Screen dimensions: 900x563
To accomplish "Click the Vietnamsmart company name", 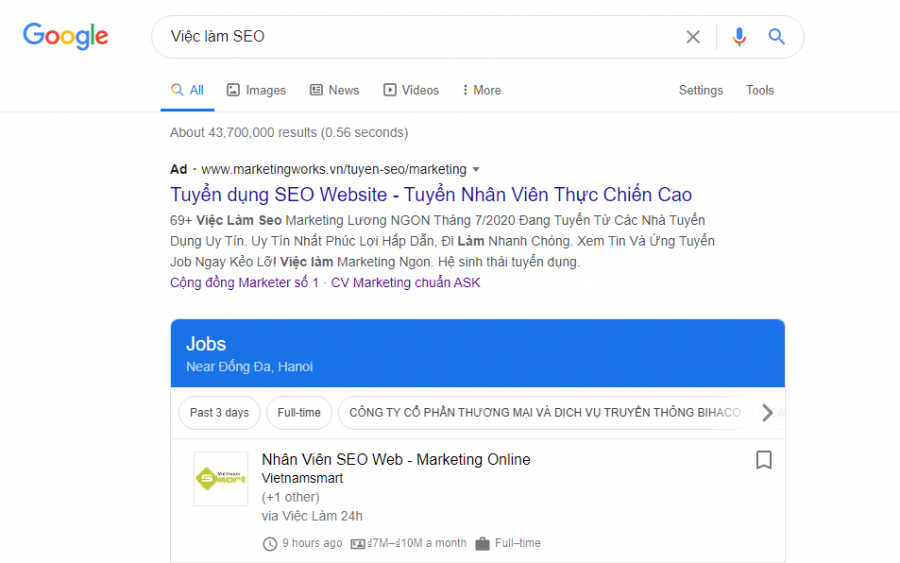I will [x=302, y=478].
